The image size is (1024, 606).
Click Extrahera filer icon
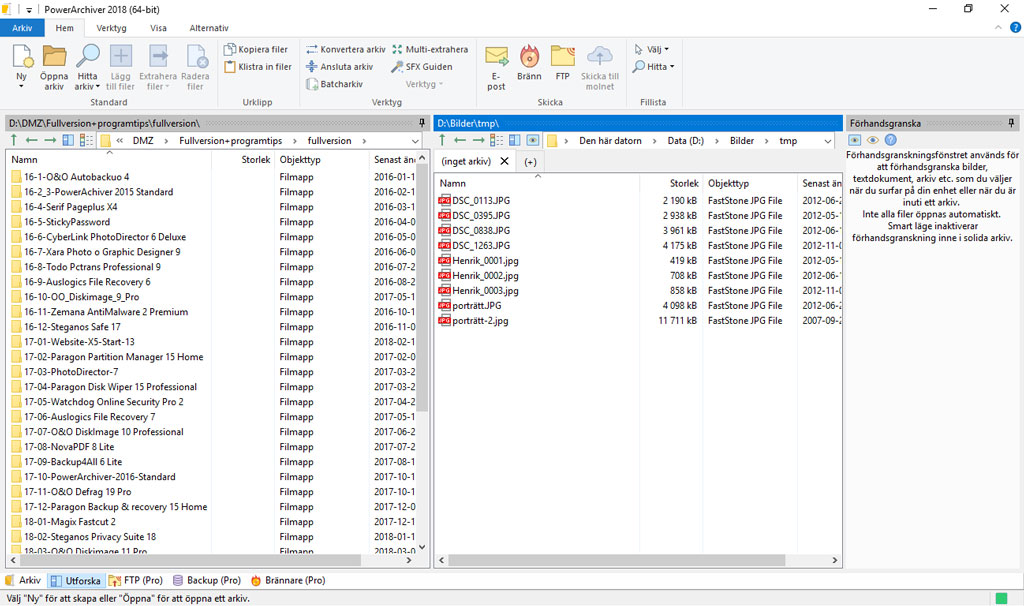click(x=158, y=56)
